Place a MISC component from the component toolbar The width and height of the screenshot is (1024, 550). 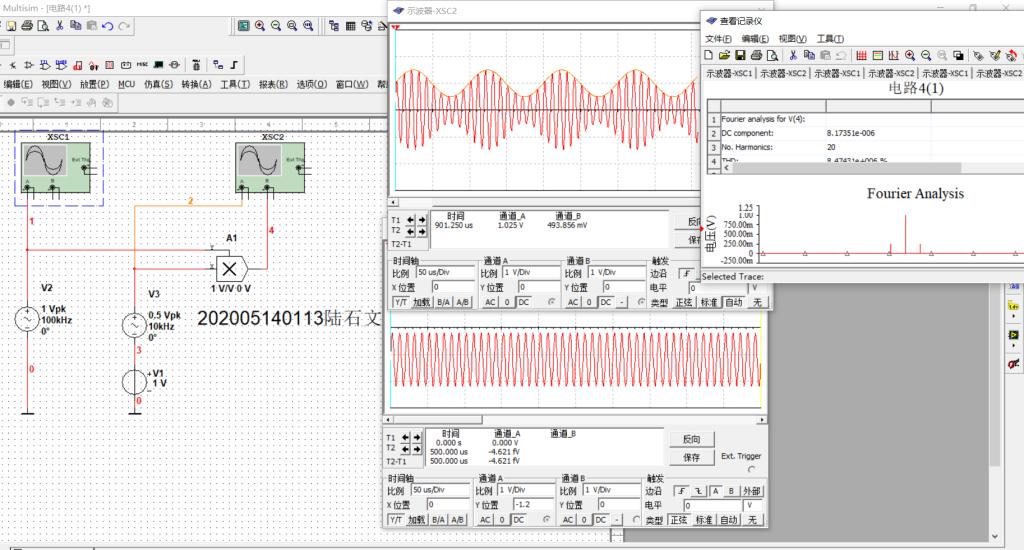142,65
